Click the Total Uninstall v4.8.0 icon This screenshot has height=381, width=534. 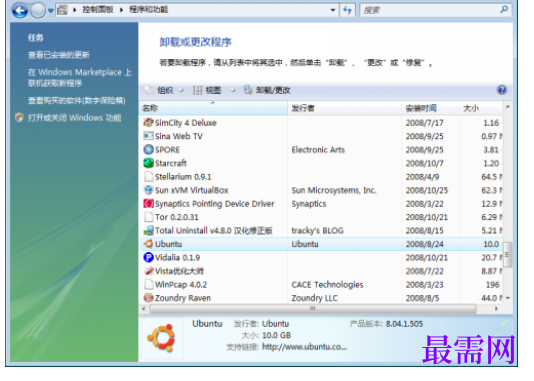(x=148, y=231)
